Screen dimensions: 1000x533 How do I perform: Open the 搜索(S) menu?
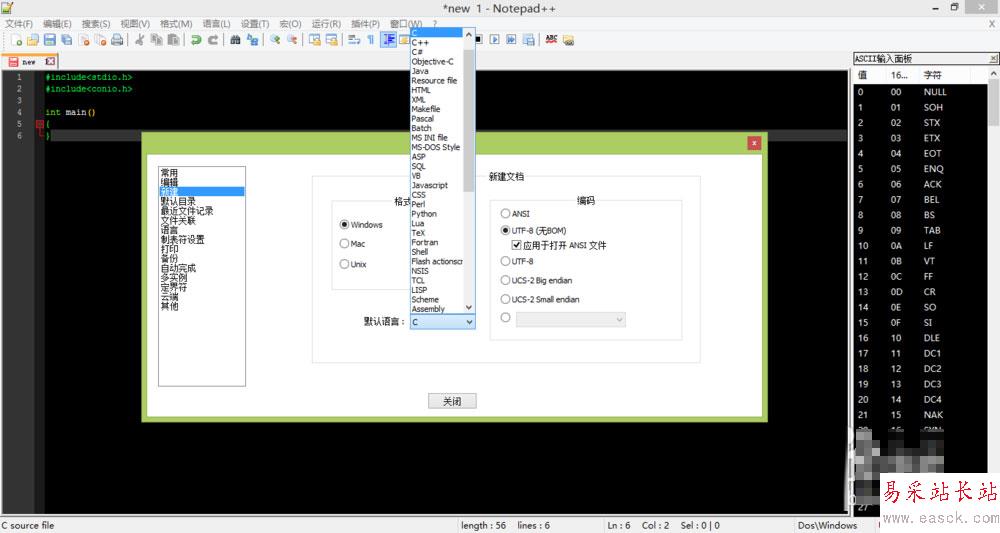tap(96, 24)
